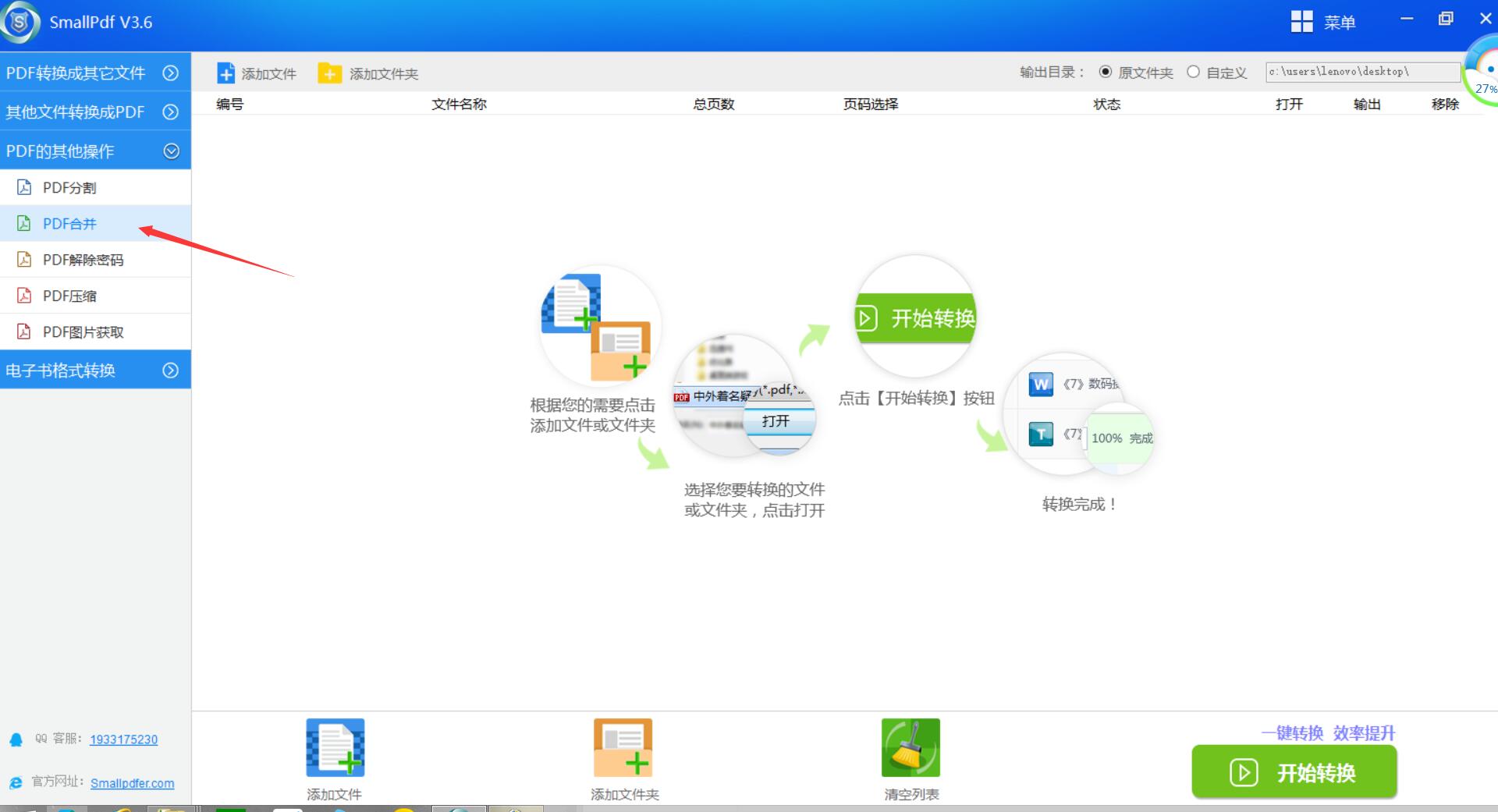Select the 原文件夹 output radio button
This screenshot has height=812, width=1498.
(1105, 72)
